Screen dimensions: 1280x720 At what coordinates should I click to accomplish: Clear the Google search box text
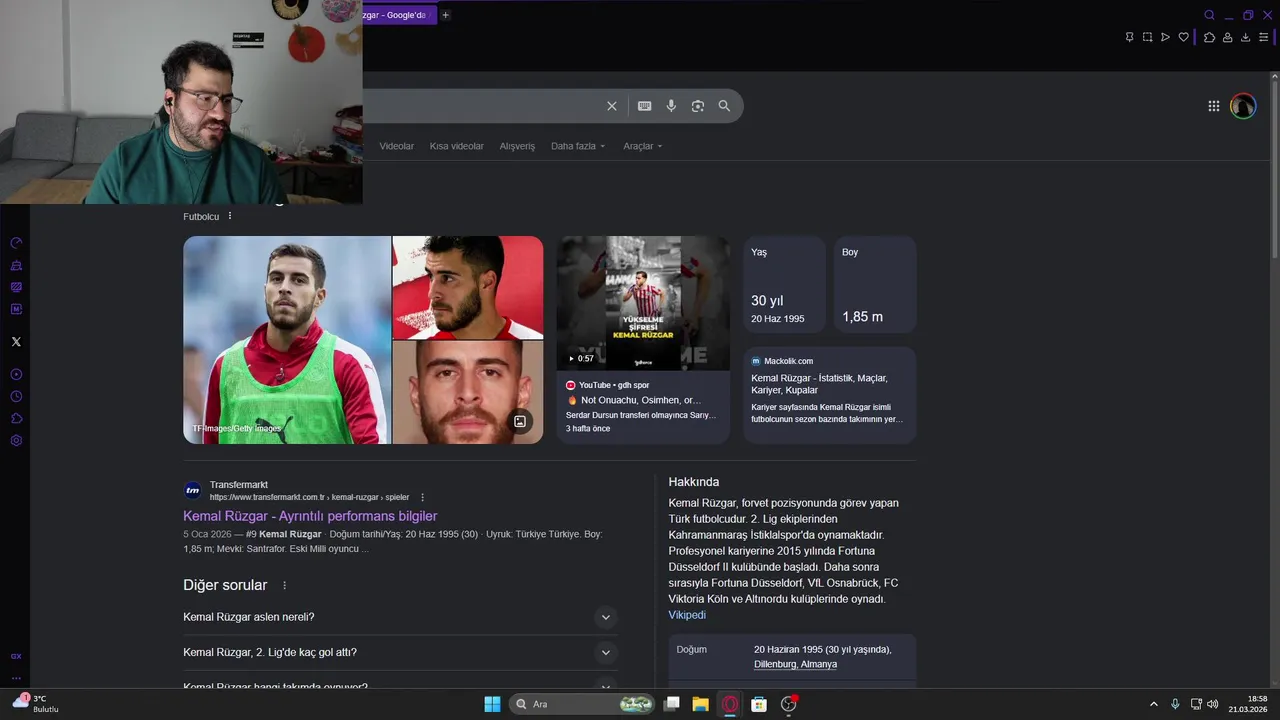tap(612, 106)
